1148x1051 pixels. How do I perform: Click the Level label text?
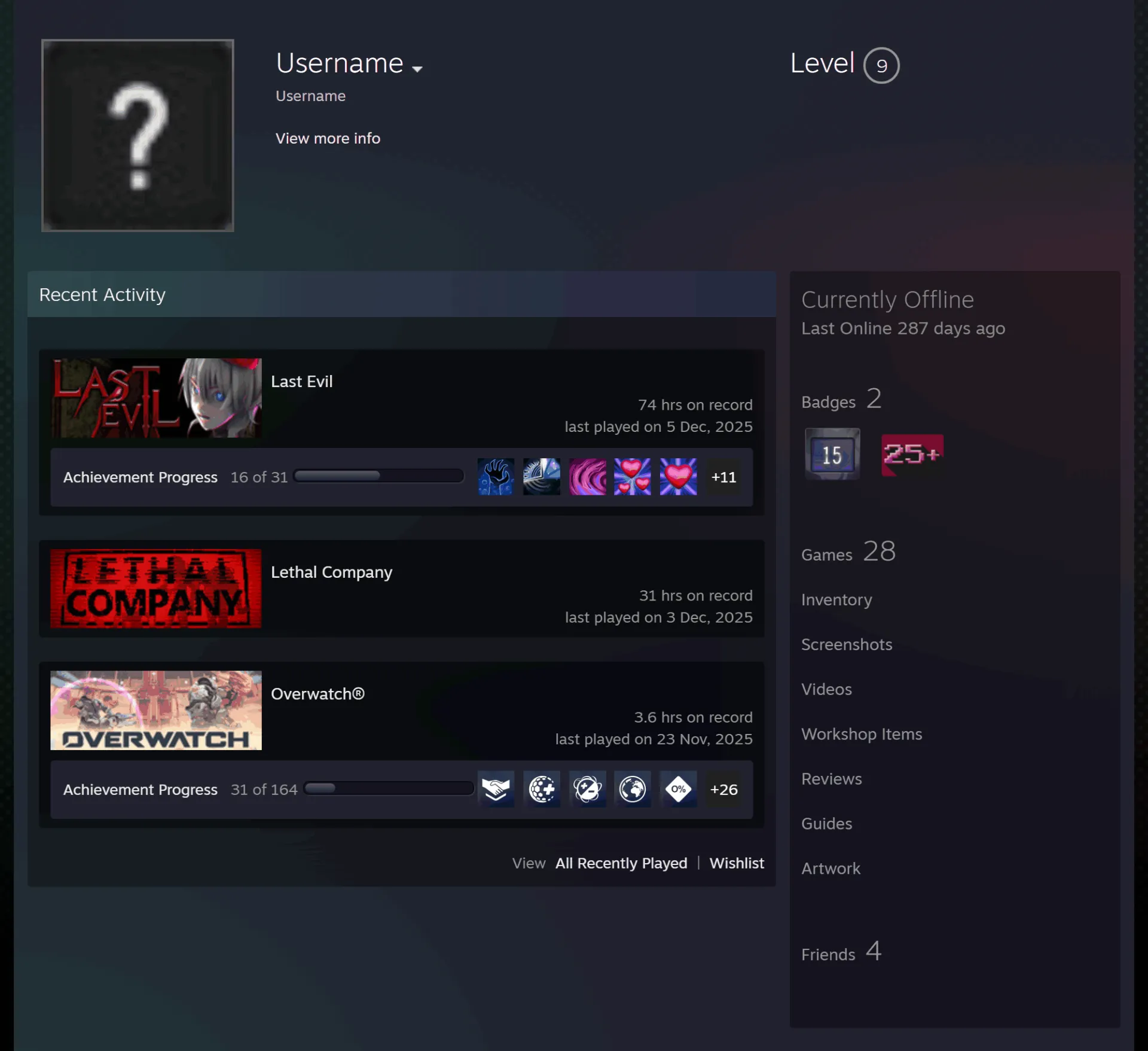(x=822, y=63)
